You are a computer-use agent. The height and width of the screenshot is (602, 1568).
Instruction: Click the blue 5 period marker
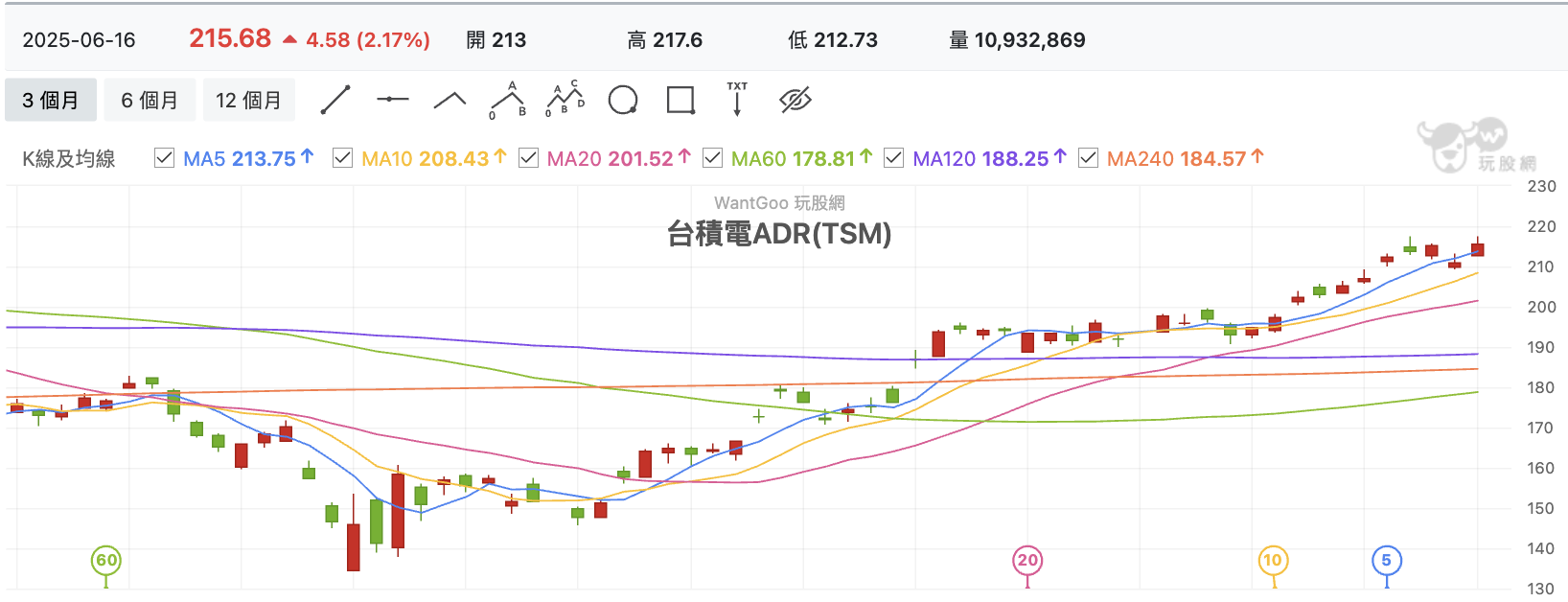1387,561
